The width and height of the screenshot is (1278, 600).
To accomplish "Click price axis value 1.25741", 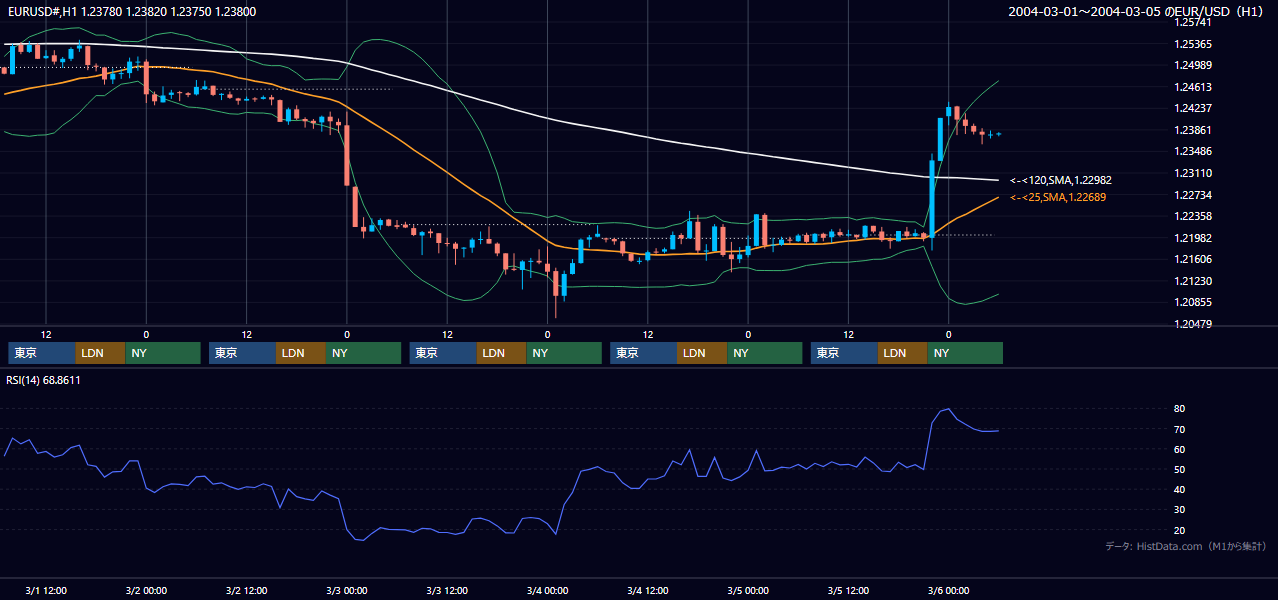I will point(1192,23).
